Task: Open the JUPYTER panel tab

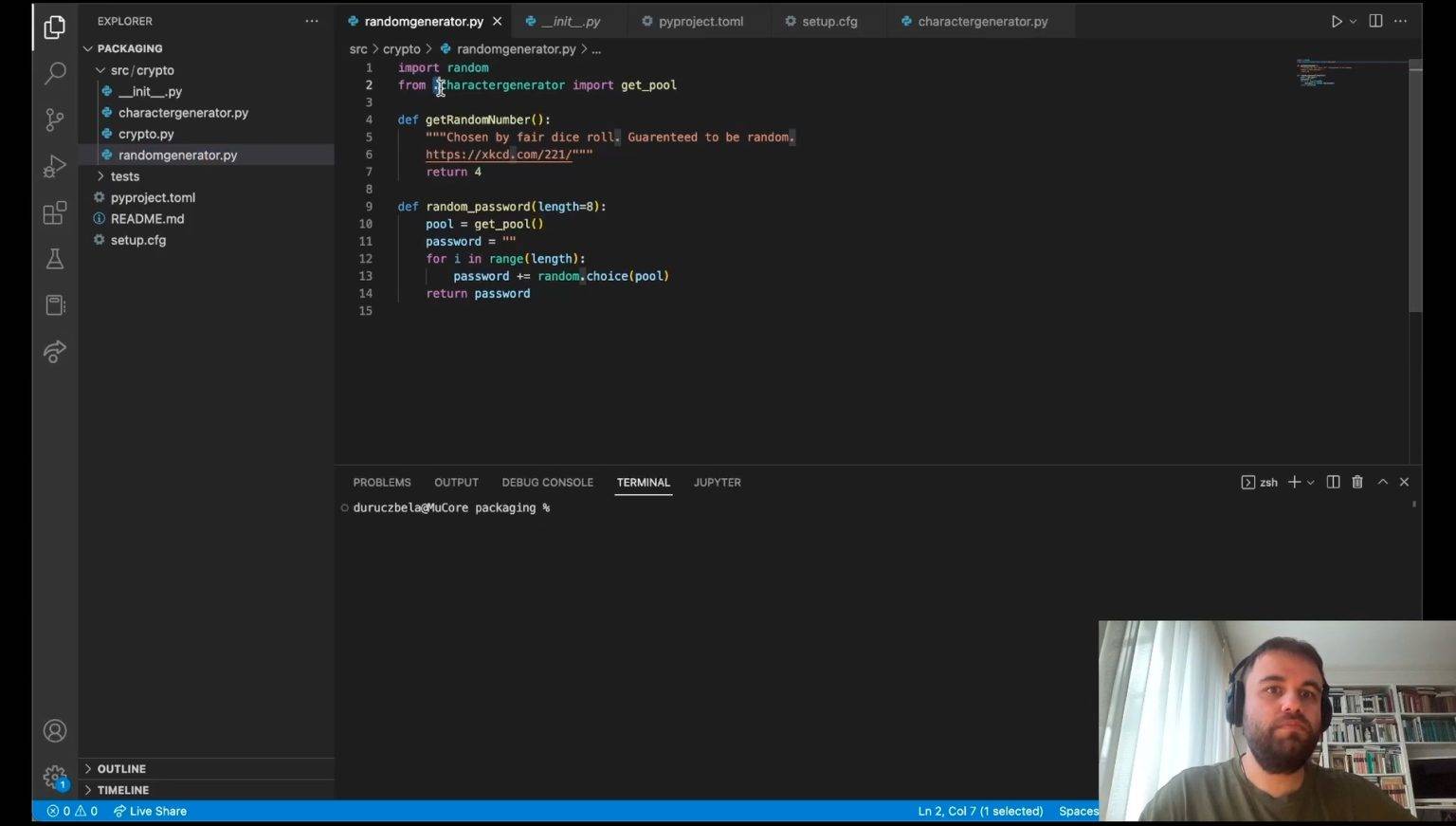Action: point(717,482)
